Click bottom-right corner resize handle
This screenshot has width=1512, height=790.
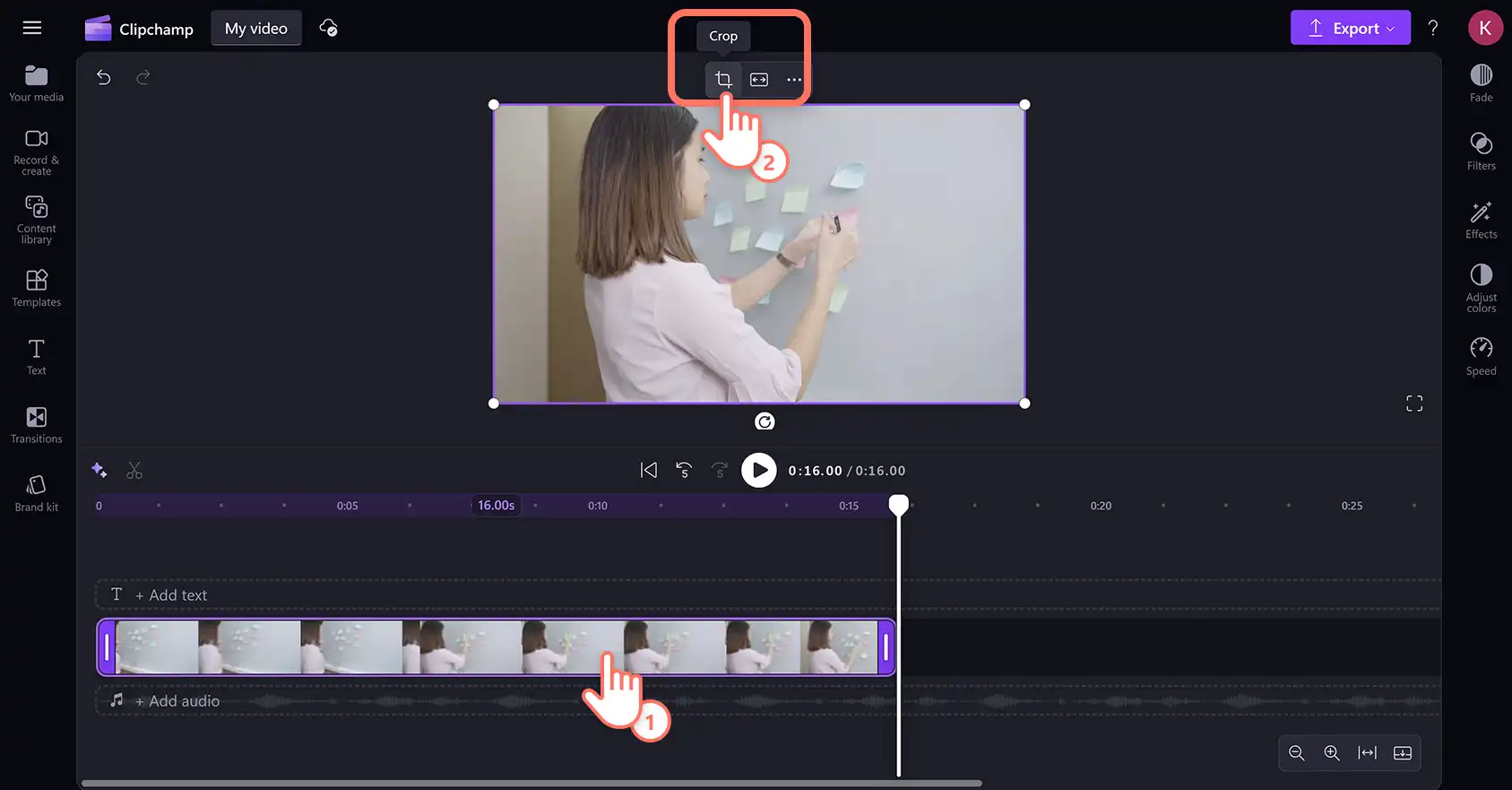click(x=1025, y=404)
